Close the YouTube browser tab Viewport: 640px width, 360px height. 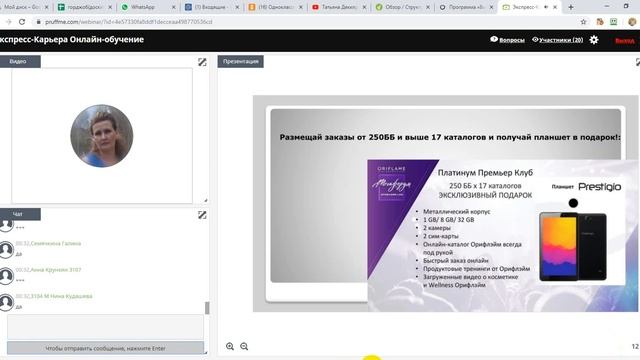[364, 7]
